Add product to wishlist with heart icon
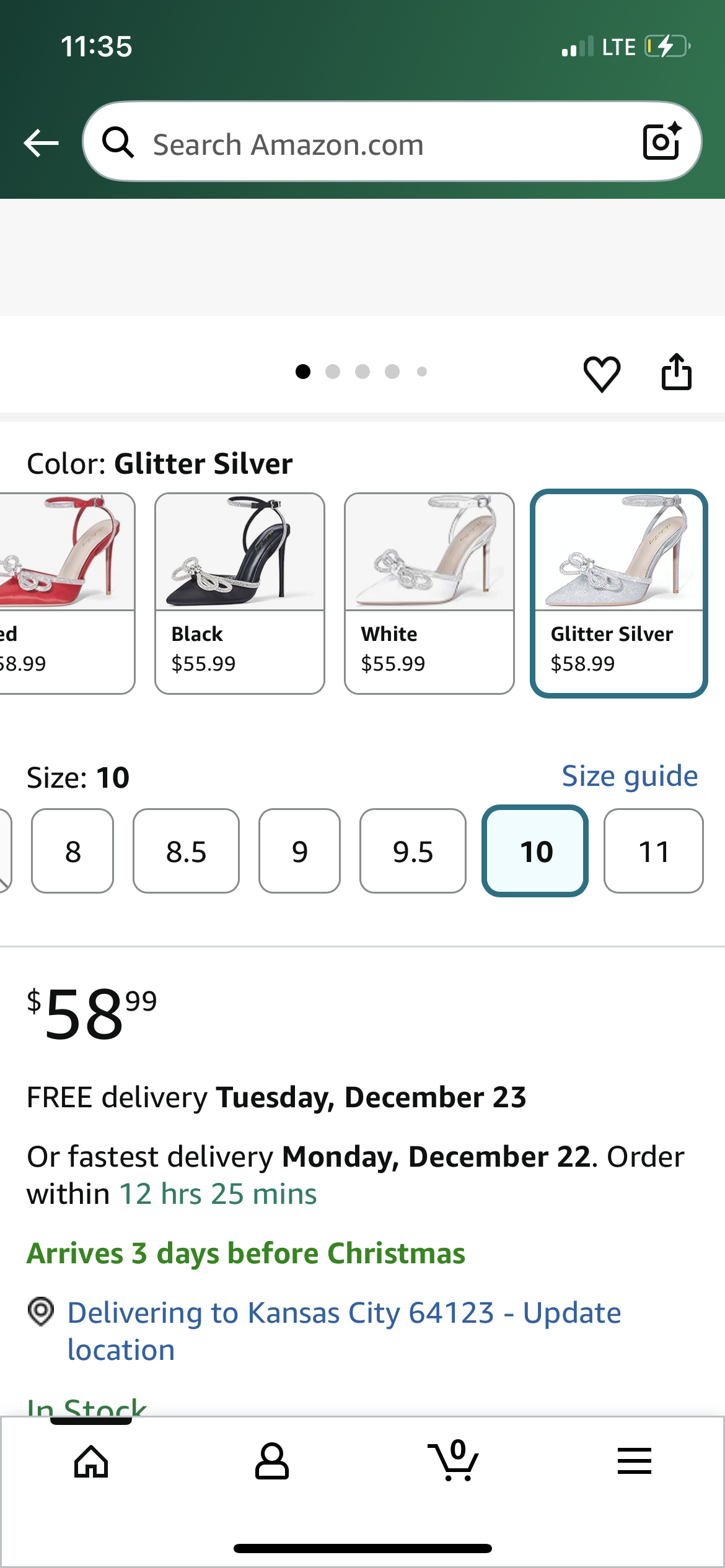The height and width of the screenshot is (1568, 725). (602, 372)
